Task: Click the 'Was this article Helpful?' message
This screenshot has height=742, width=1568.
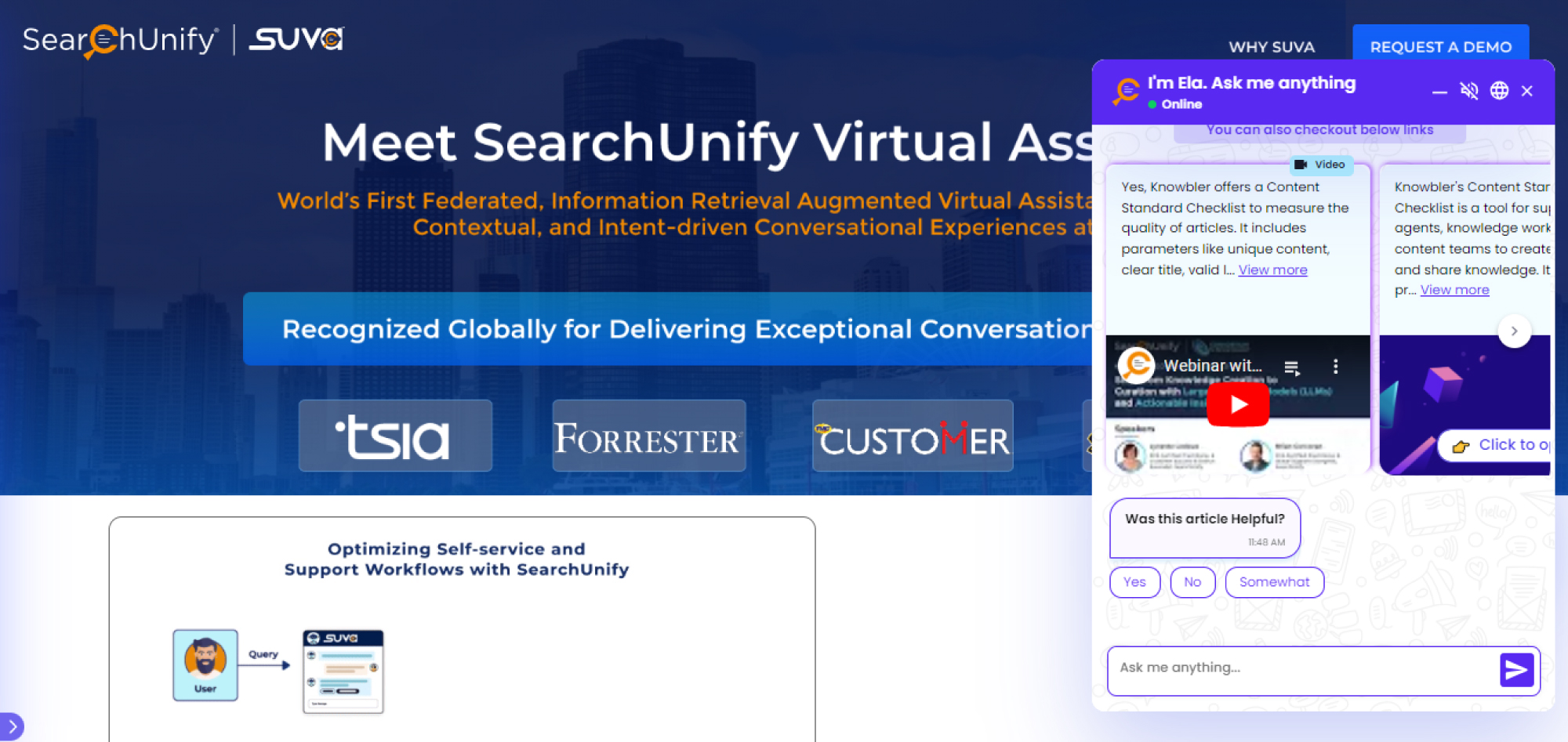Action: click(x=1205, y=528)
